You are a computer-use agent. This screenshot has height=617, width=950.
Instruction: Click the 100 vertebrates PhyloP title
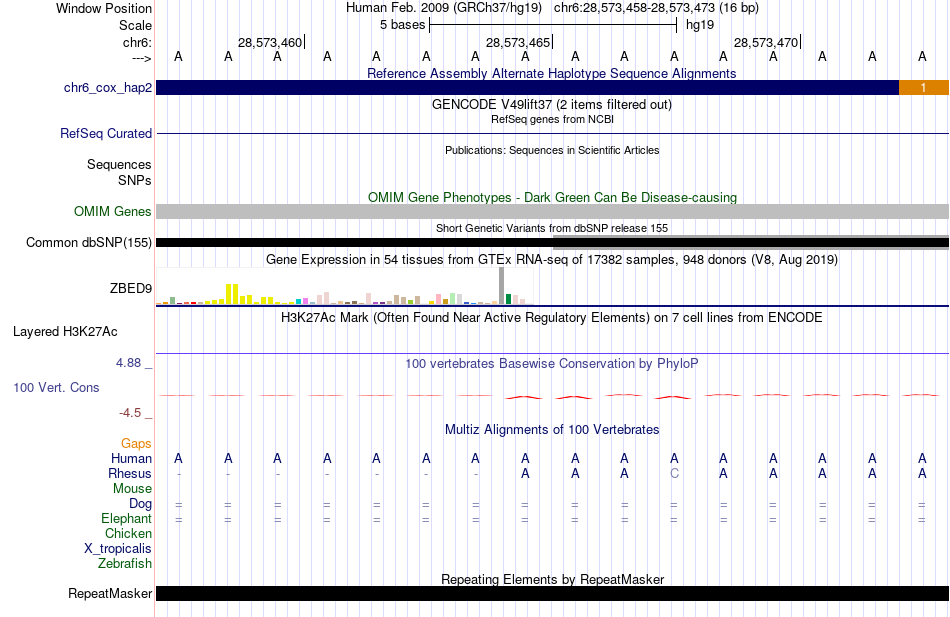coord(551,364)
